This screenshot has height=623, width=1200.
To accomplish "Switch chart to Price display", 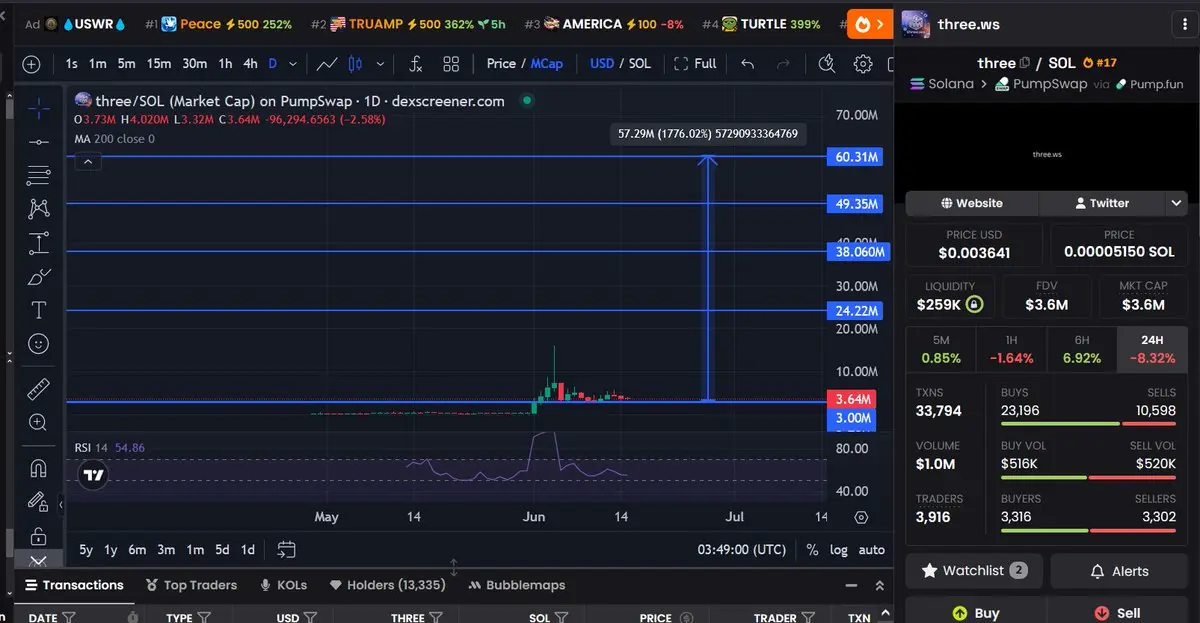I will tap(501, 63).
